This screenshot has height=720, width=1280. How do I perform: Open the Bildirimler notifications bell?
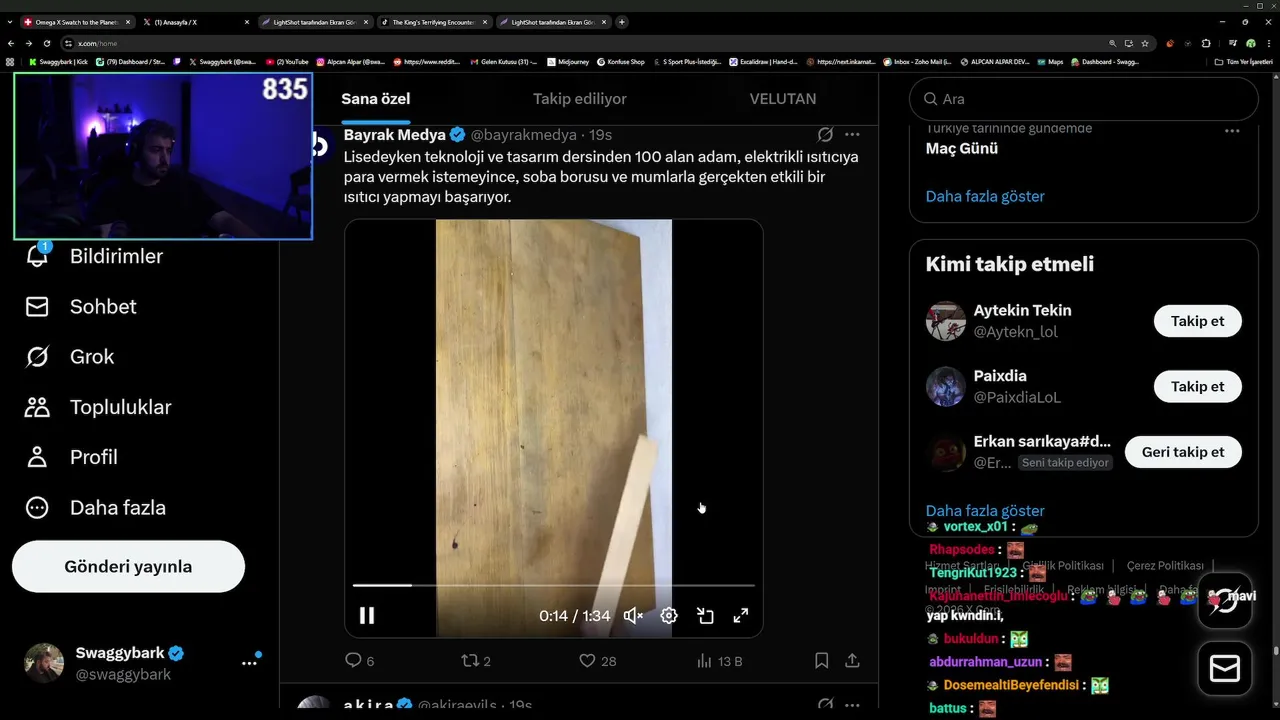pyautogui.click(x=37, y=256)
